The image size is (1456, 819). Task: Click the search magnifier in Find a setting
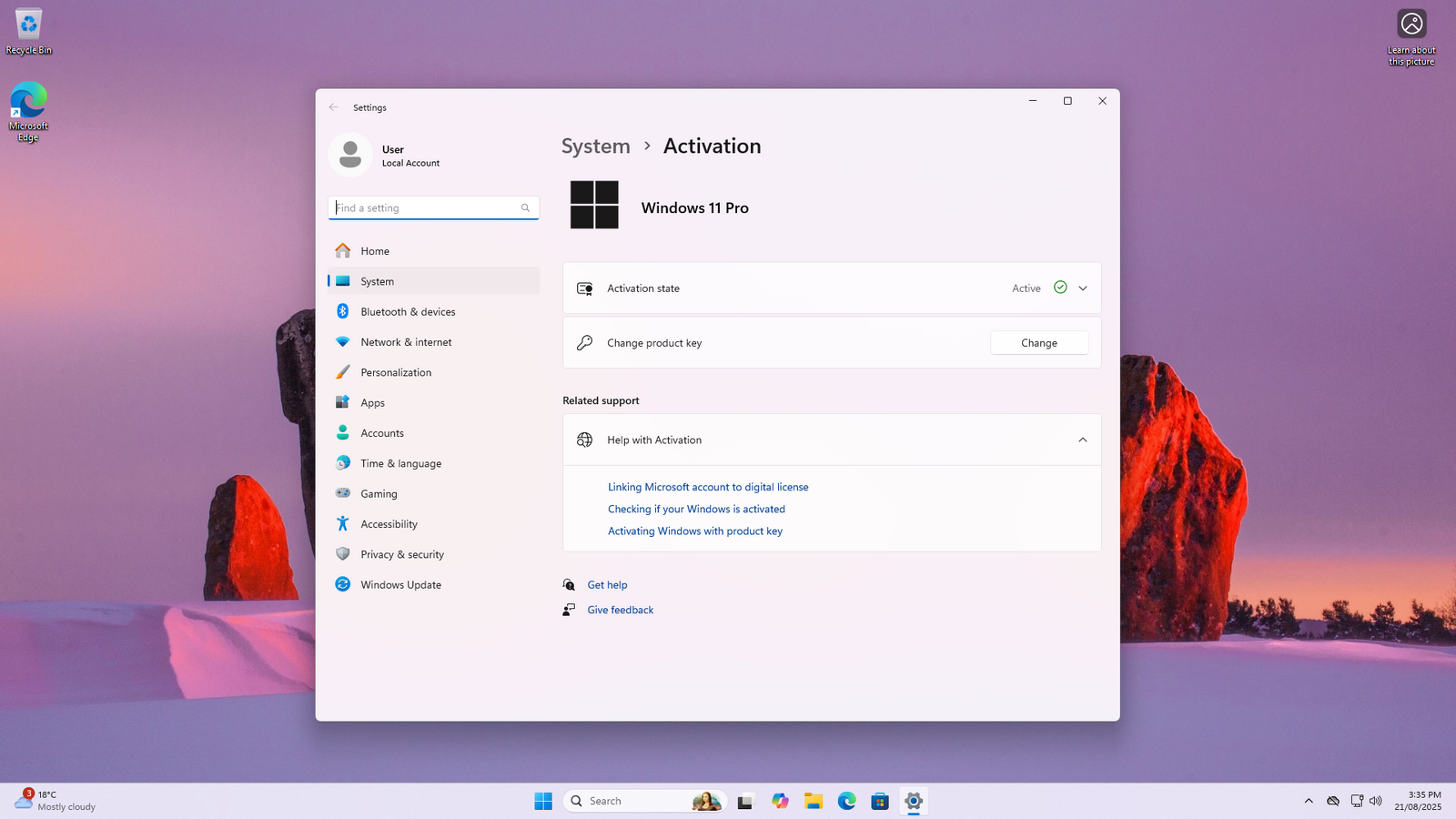[x=525, y=207]
